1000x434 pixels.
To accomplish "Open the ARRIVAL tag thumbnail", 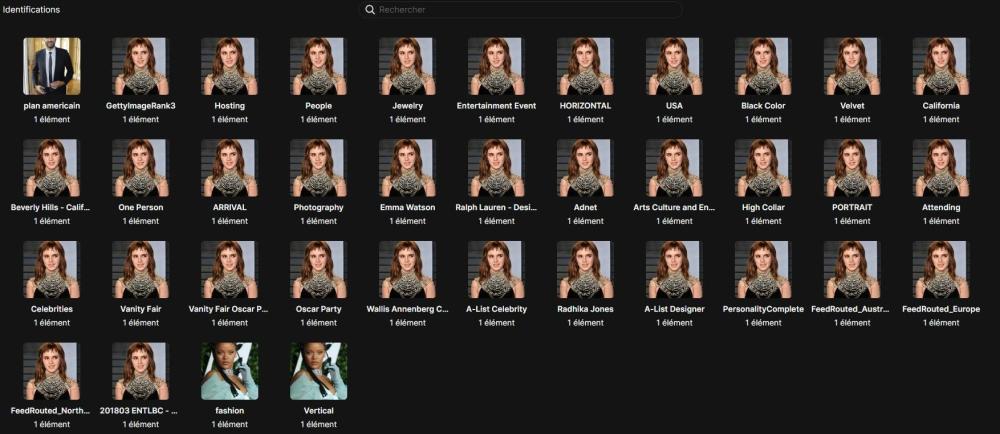I will tap(229, 167).
